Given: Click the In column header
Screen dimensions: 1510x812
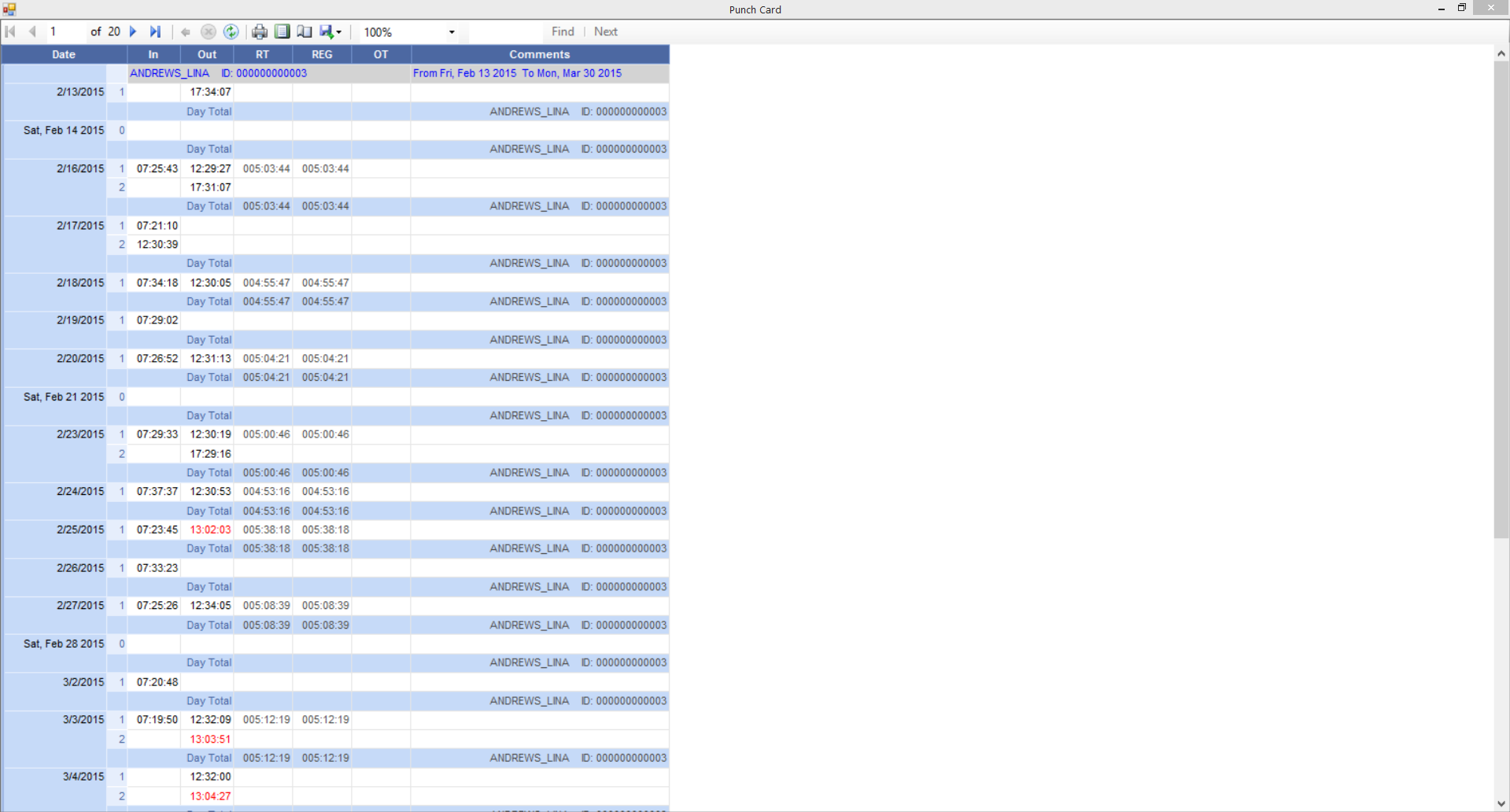Looking at the screenshot, I should (x=153, y=54).
